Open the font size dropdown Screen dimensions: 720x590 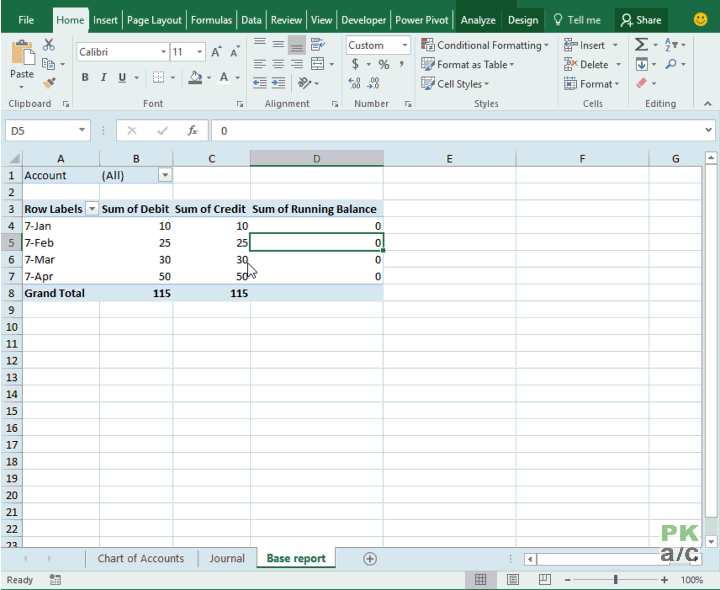pos(199,52)
